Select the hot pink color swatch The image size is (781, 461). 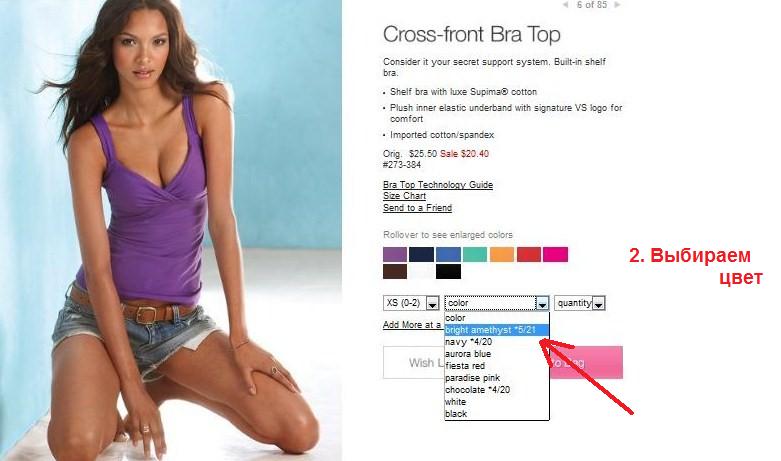[555, 254]
